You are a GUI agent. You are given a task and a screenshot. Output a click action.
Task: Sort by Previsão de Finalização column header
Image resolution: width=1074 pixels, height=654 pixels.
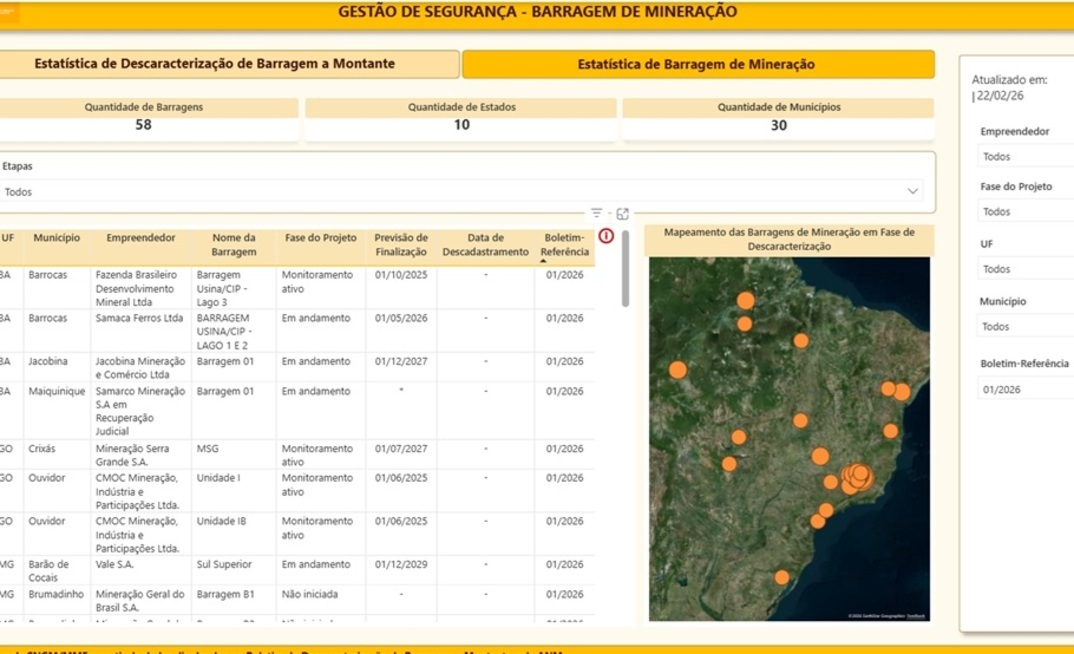click(401, 244)
